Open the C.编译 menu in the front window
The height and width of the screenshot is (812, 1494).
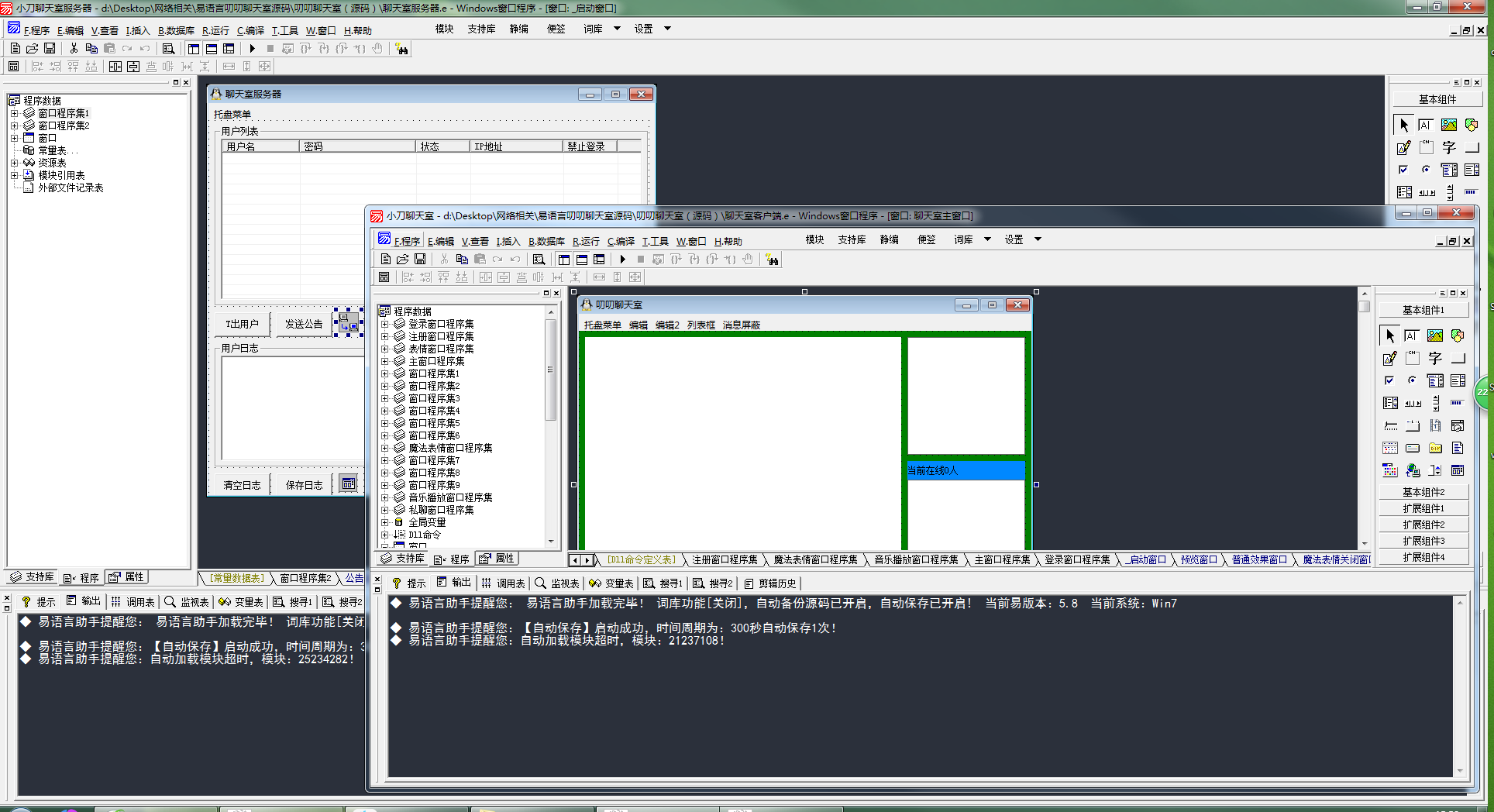[621, 241]
